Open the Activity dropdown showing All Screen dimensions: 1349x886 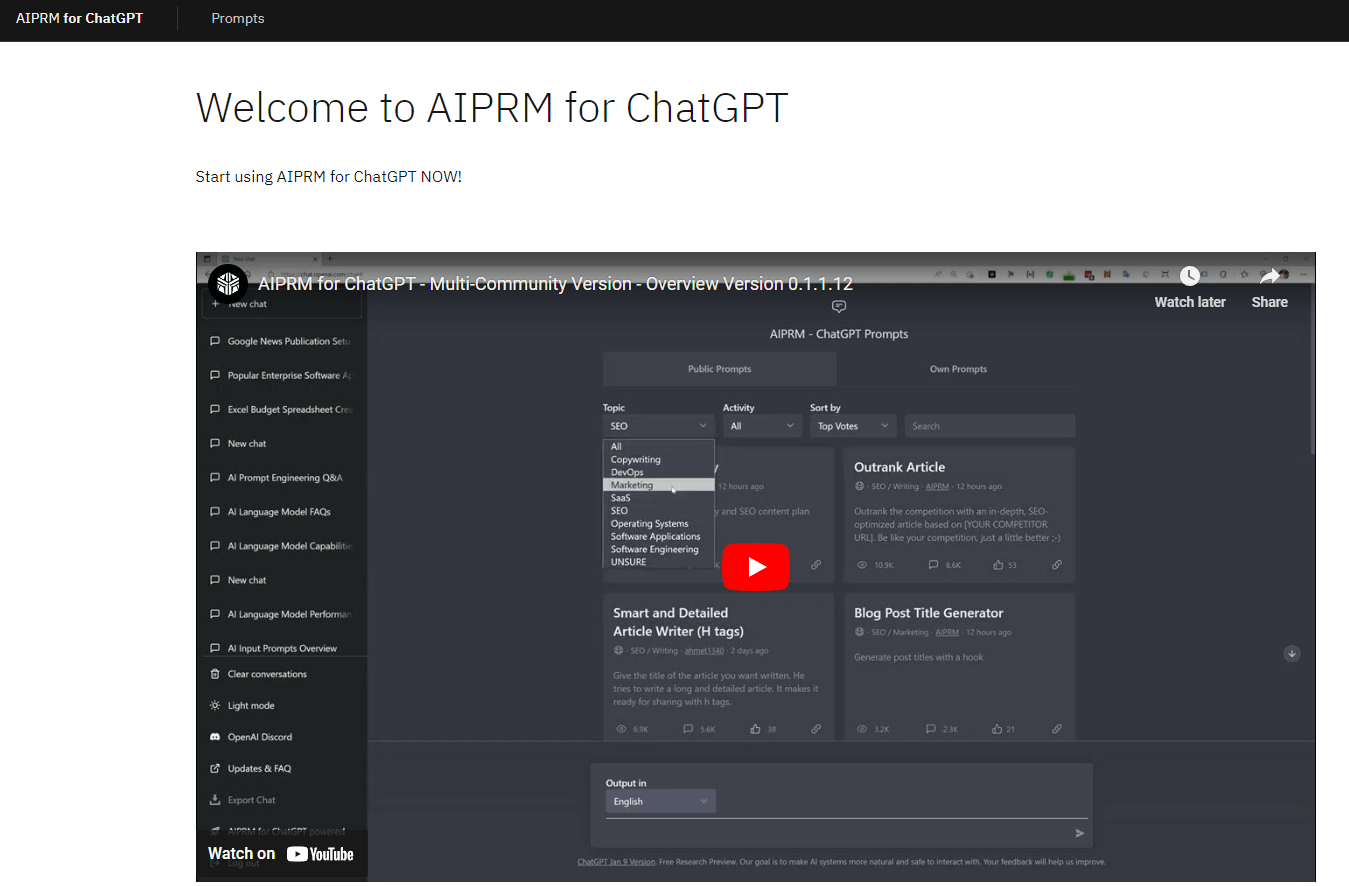click(x=762, y=426)
